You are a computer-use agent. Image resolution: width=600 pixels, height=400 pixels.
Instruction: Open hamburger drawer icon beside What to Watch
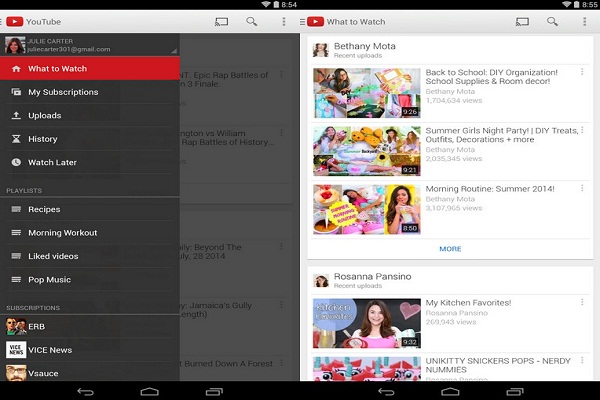[302, 22]
